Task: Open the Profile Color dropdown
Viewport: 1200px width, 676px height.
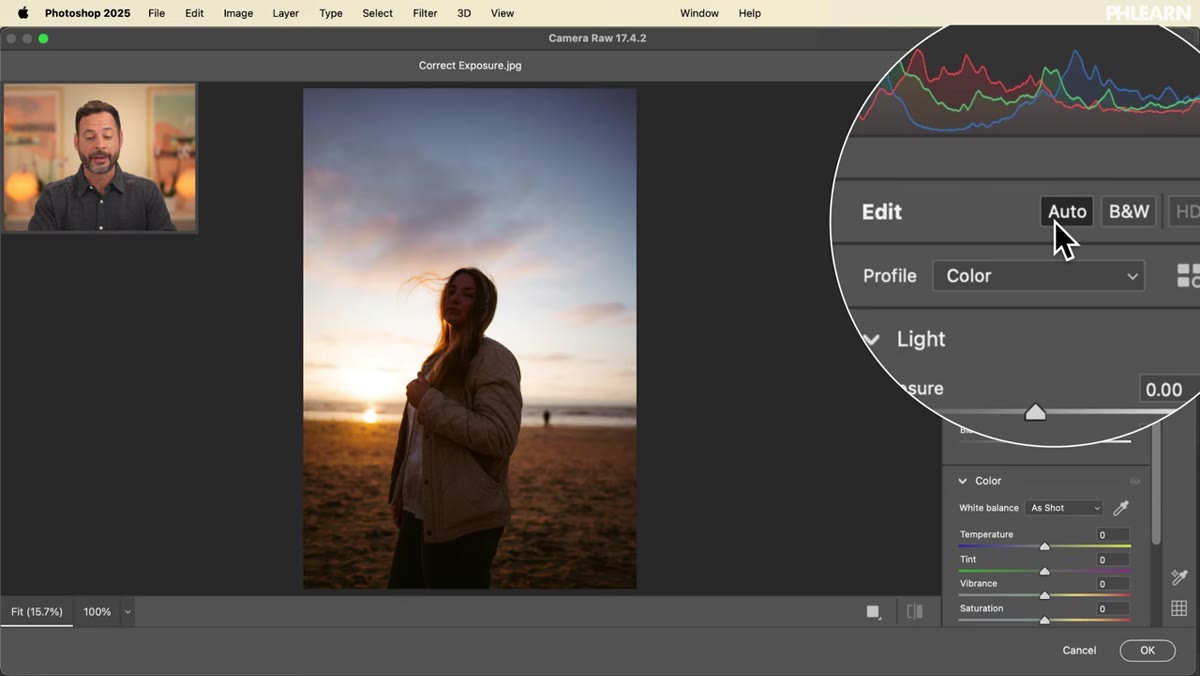Action: tap(1038, 276)
